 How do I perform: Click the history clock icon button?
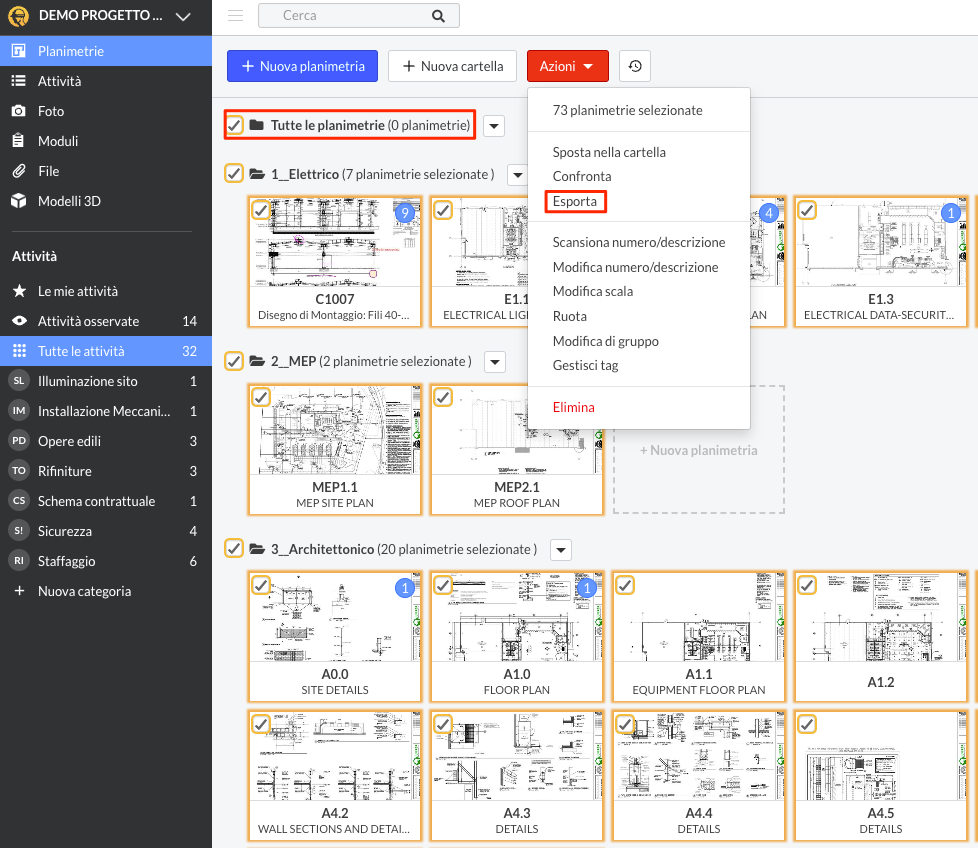coord(634,67)
